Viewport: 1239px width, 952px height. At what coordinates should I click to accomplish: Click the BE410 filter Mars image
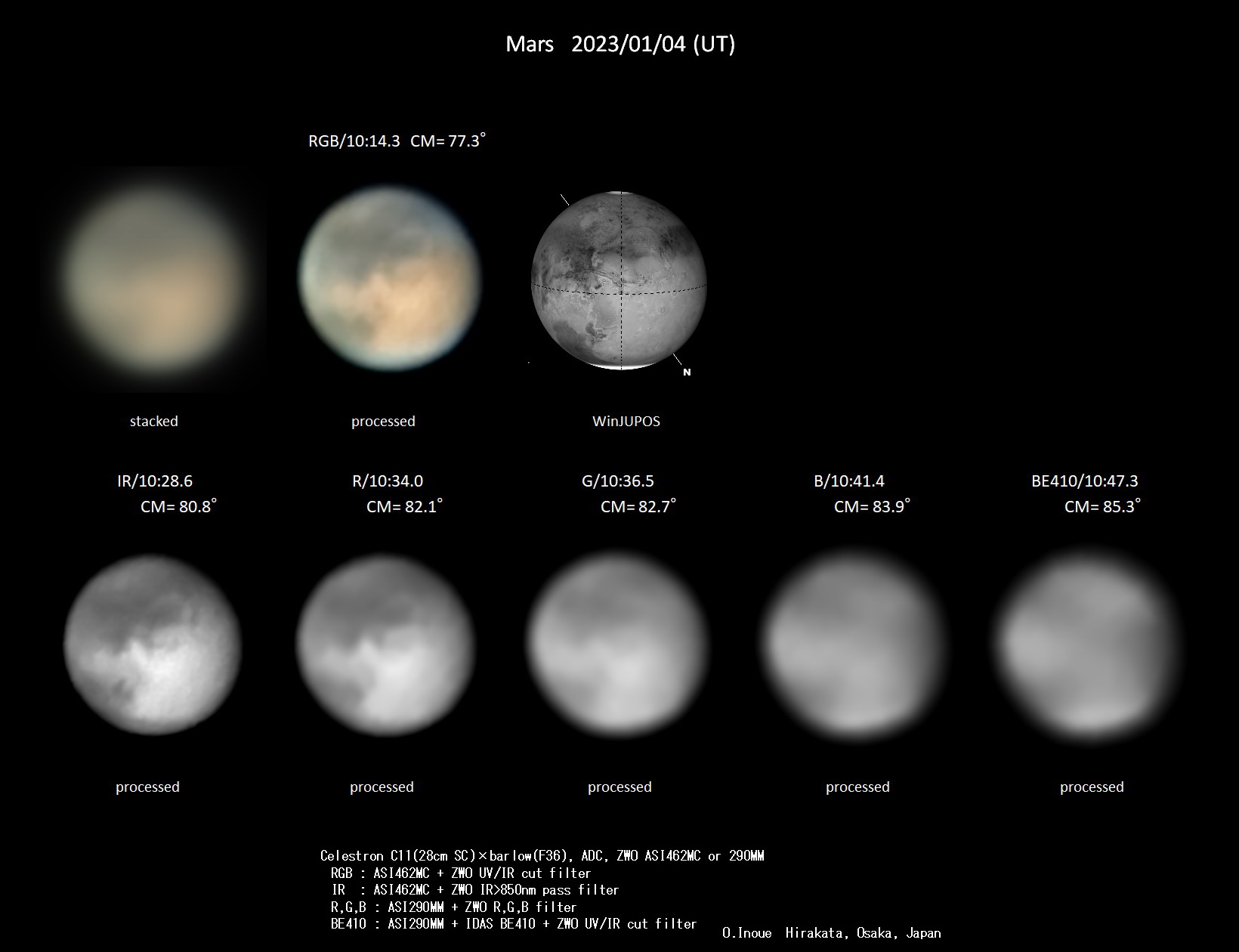click(1087, 644)
